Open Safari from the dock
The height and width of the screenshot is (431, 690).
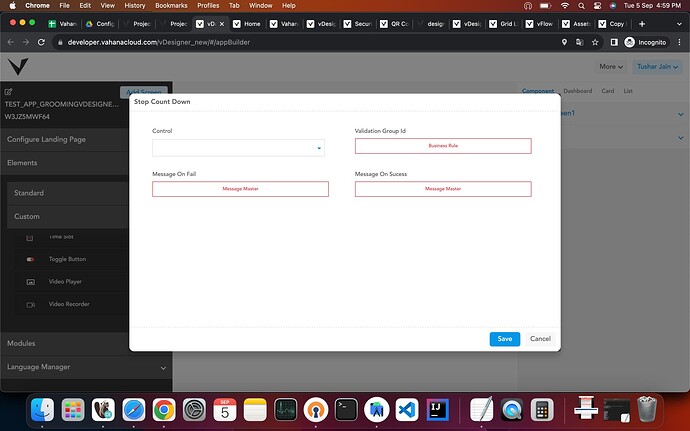[x=133, y=410]
